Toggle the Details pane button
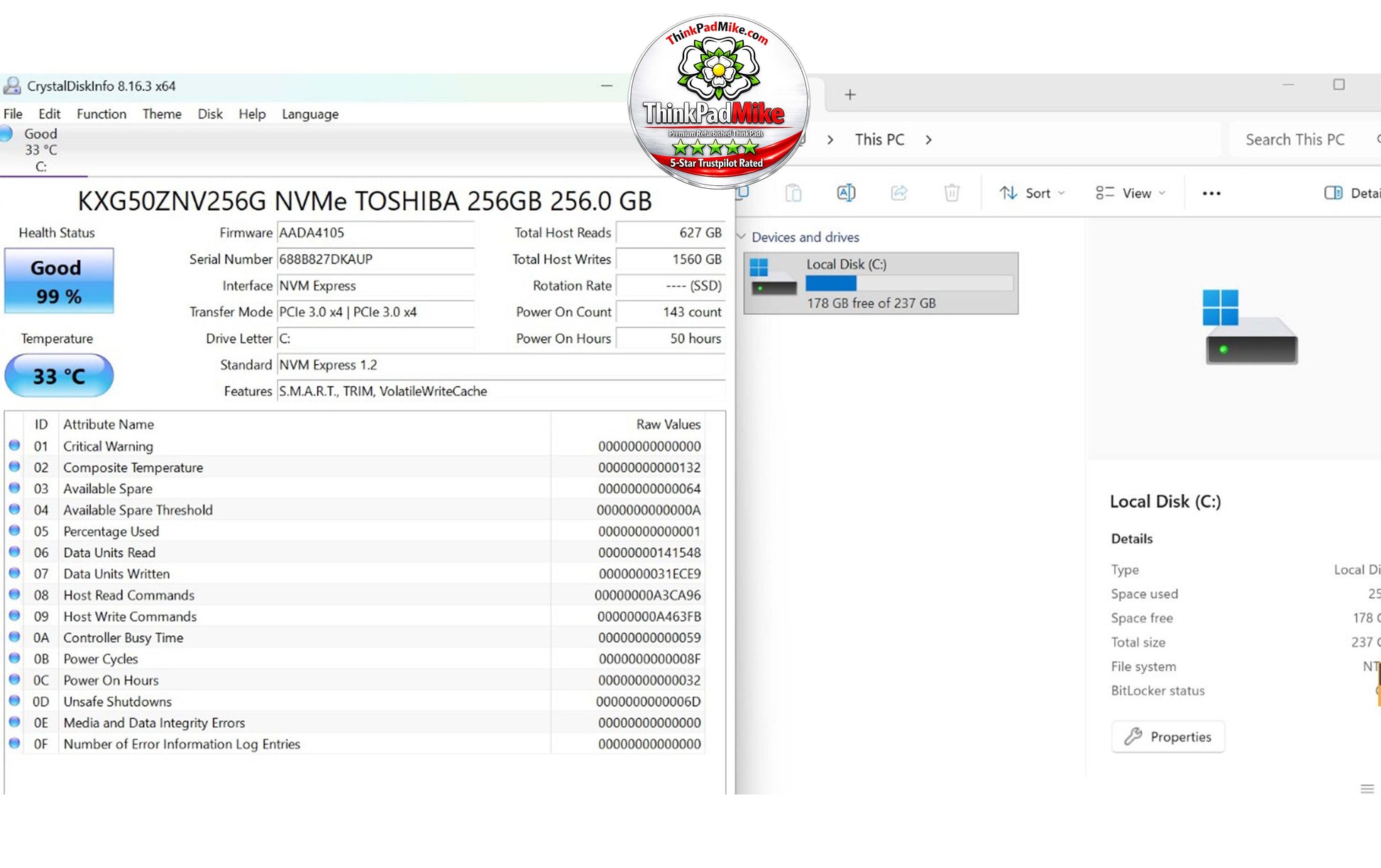 [1352, 193]
